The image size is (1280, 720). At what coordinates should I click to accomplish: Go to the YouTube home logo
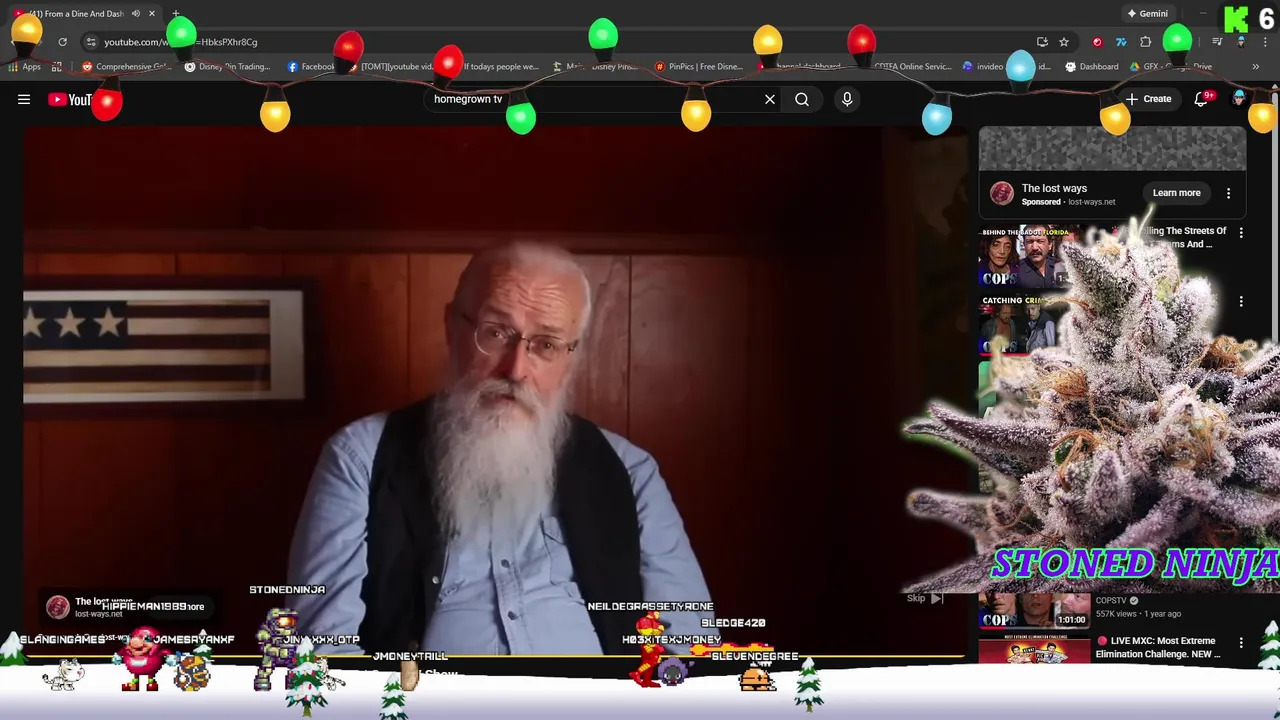70,99
